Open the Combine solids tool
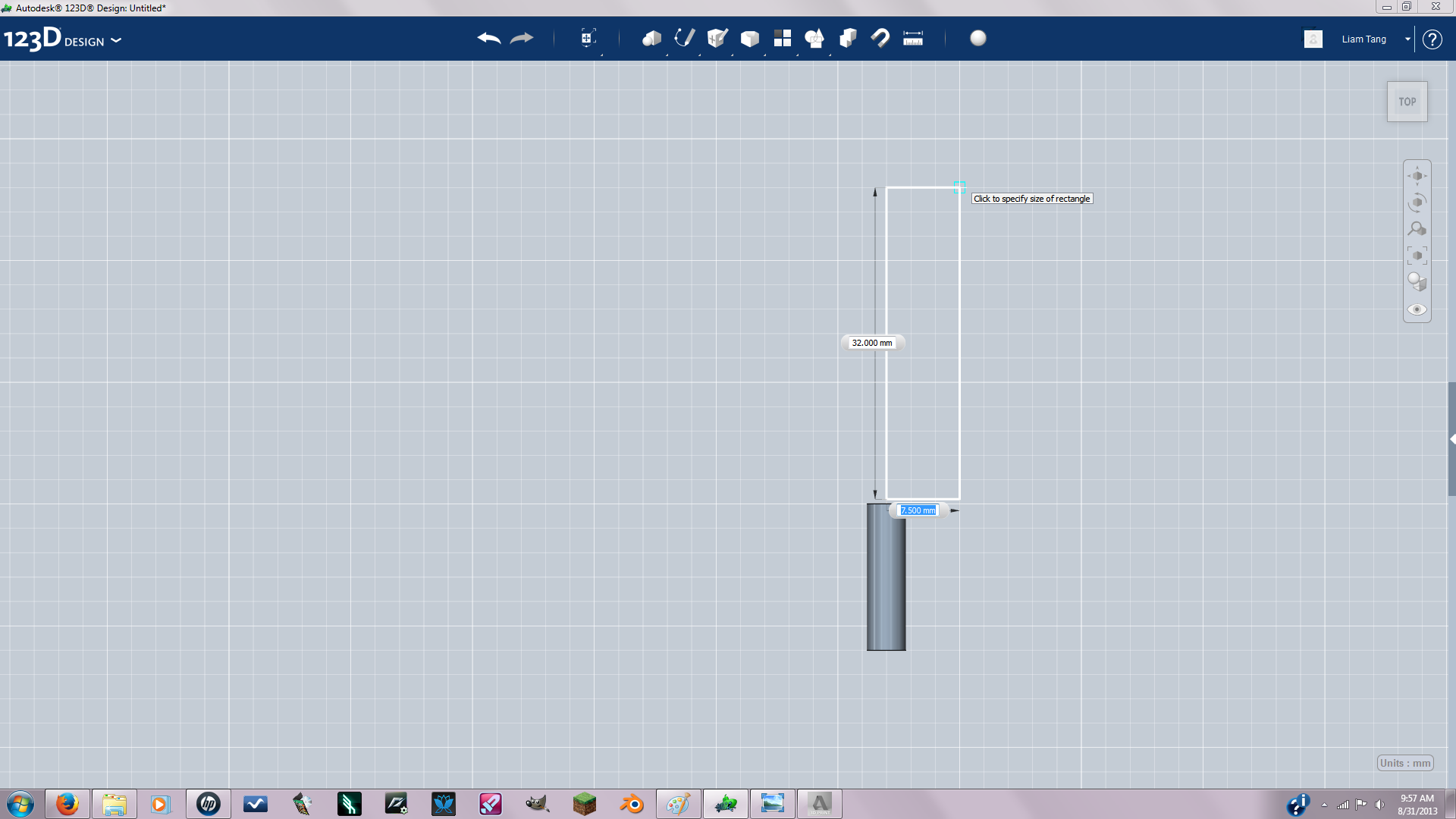The width and height of the screenshot is (1456, 819). 848,38
